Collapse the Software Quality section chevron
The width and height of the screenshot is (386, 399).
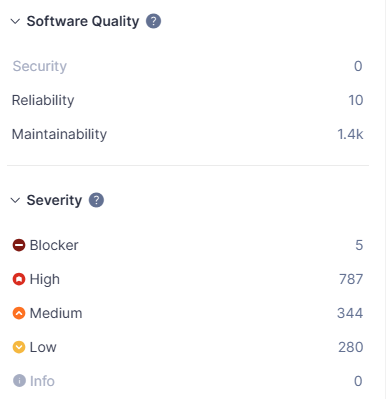[15, 21]
